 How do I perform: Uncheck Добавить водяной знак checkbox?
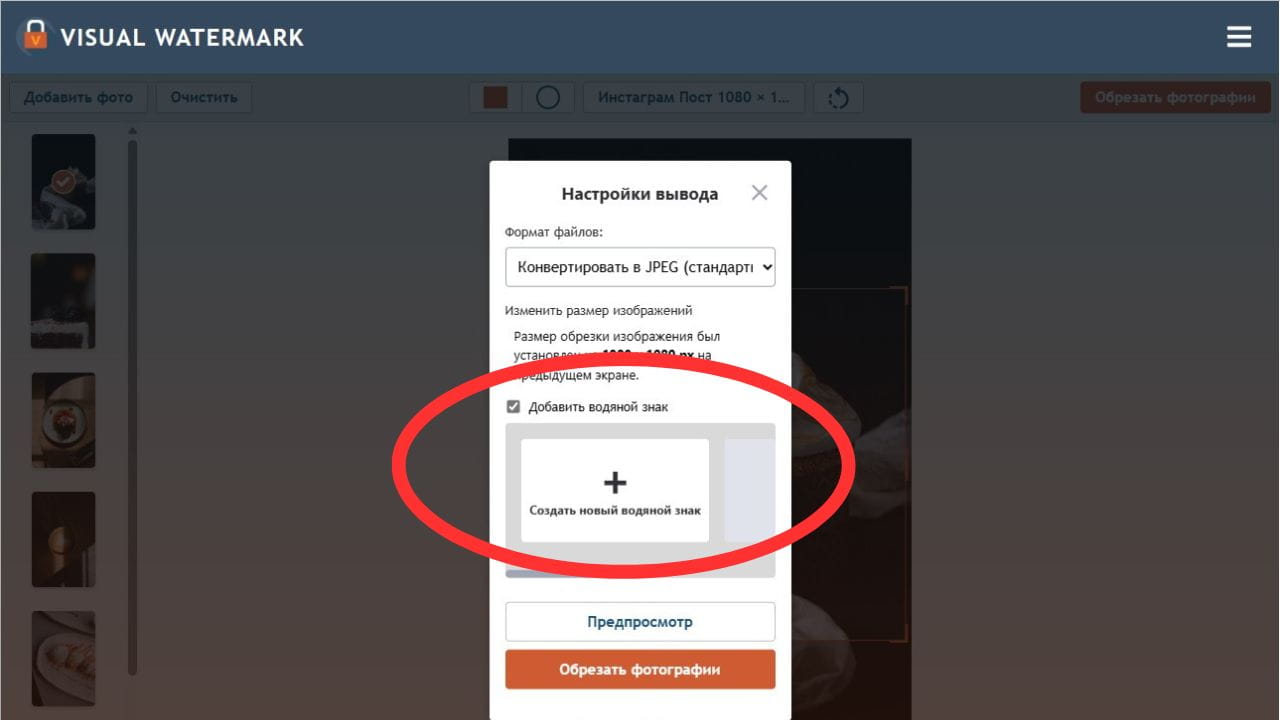pos(513,407)
